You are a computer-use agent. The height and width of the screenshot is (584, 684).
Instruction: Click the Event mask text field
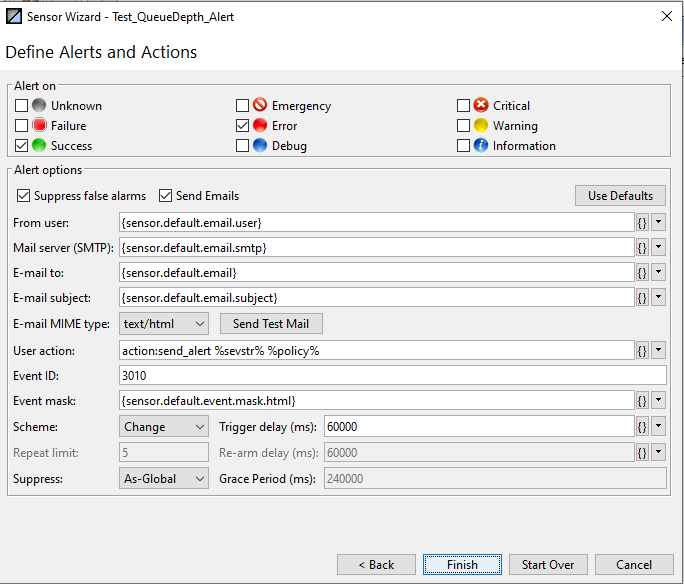[376, 400]
